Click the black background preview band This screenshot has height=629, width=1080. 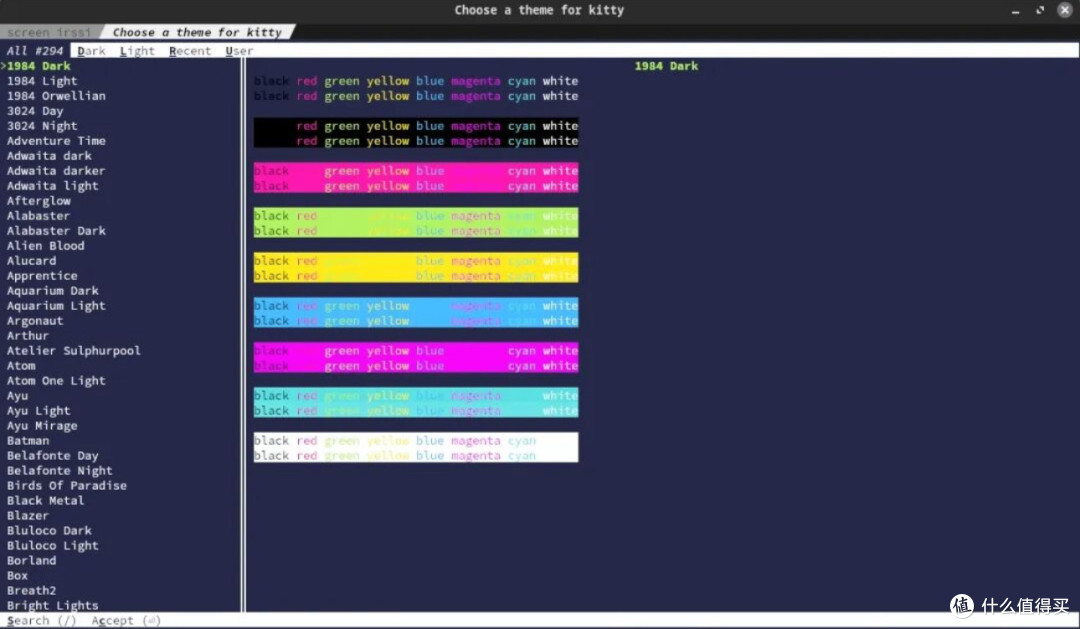416,133
